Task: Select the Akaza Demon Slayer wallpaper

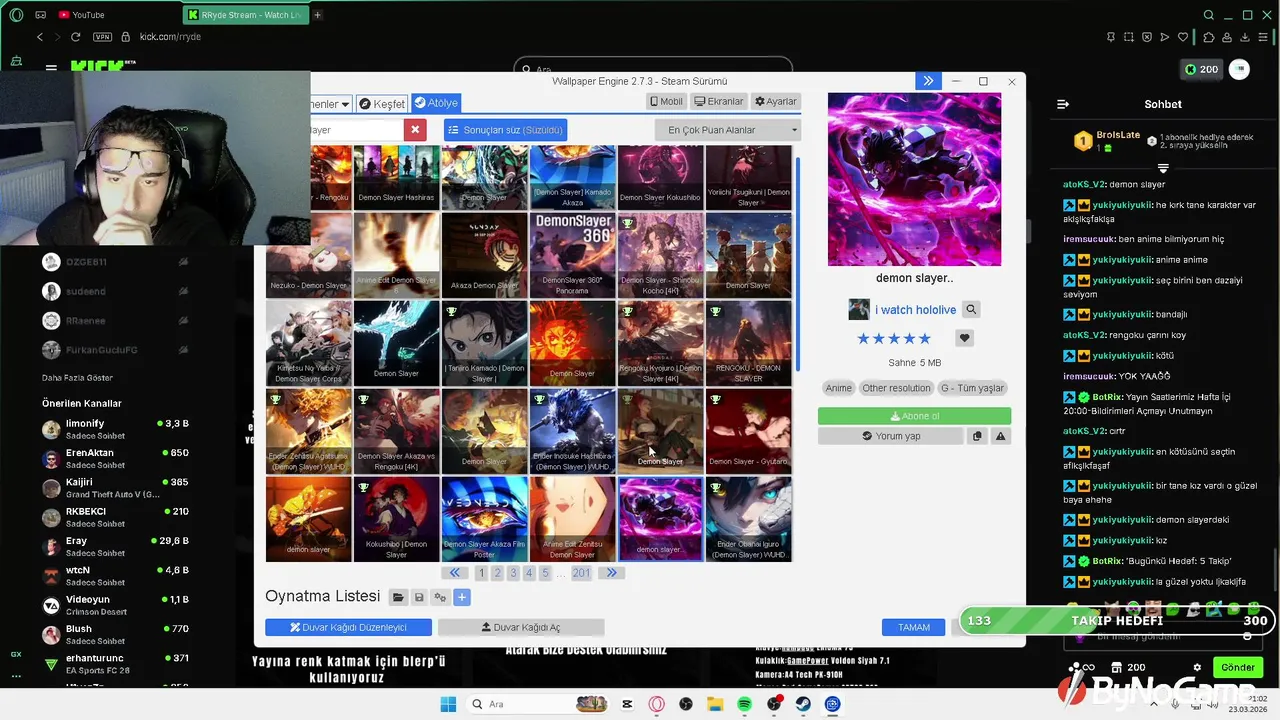Action: pyautogui.click(x=484, y=255)
